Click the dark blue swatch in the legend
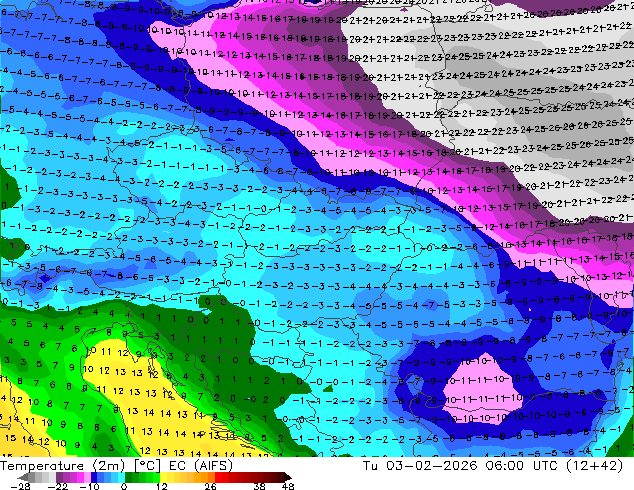634x490 pixels. pos(94,477)
